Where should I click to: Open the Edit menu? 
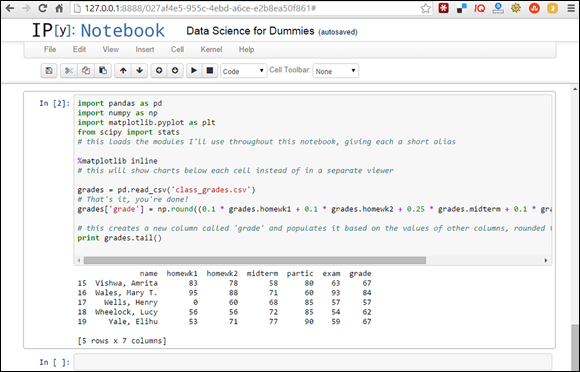(79, 50)
